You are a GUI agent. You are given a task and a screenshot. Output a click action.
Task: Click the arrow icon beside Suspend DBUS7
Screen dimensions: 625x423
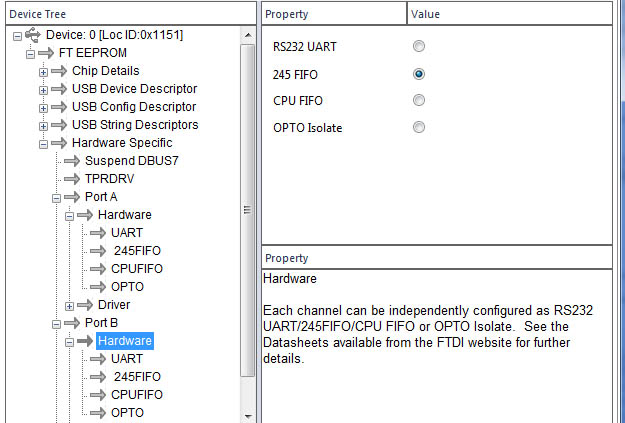pos(72,161)
